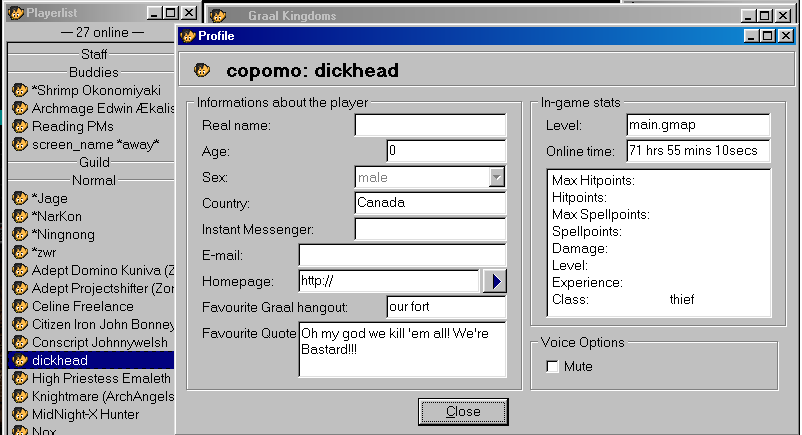Click the head icon beside Citizen Iron John Bonney
Screen dimensions: 802x435
pyautogui.click(x=19, y=324)
